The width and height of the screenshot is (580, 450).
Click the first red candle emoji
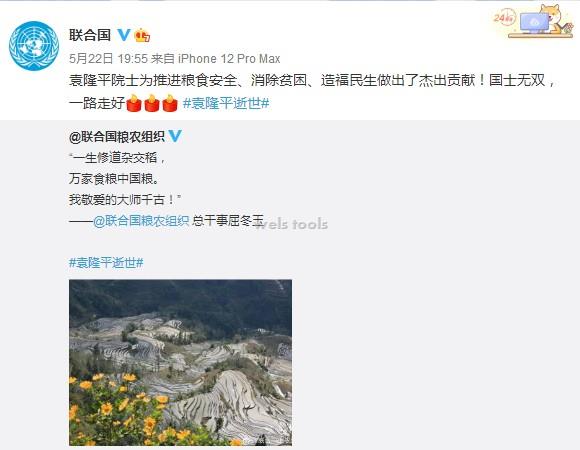(x=134, y=103)
